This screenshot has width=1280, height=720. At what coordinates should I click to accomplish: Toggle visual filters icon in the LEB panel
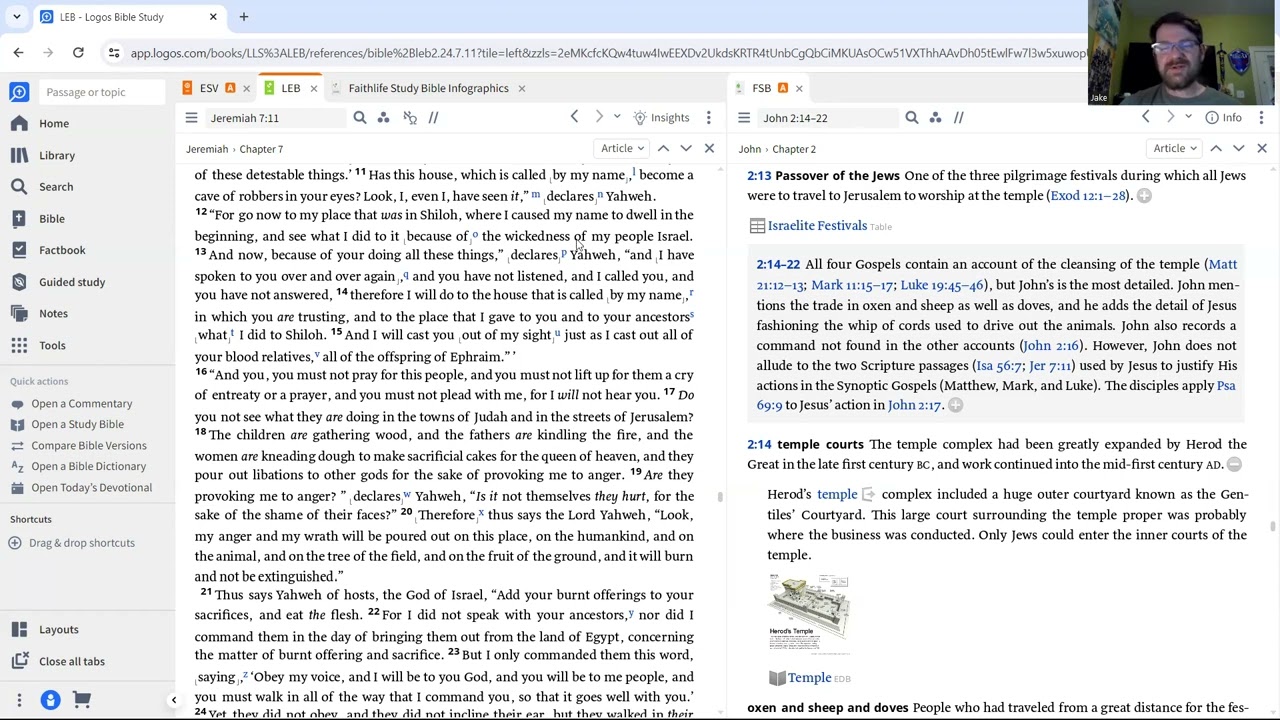(x=383, y=118)
